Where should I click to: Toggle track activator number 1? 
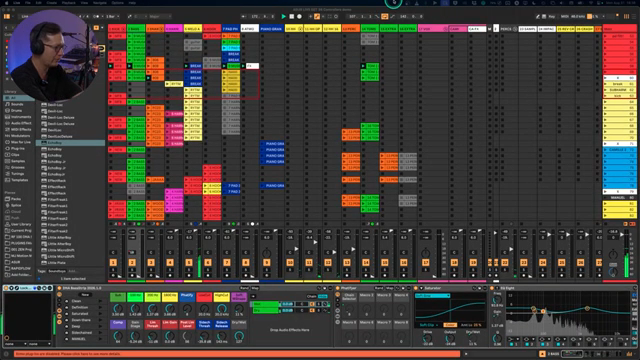coord(113,262)
